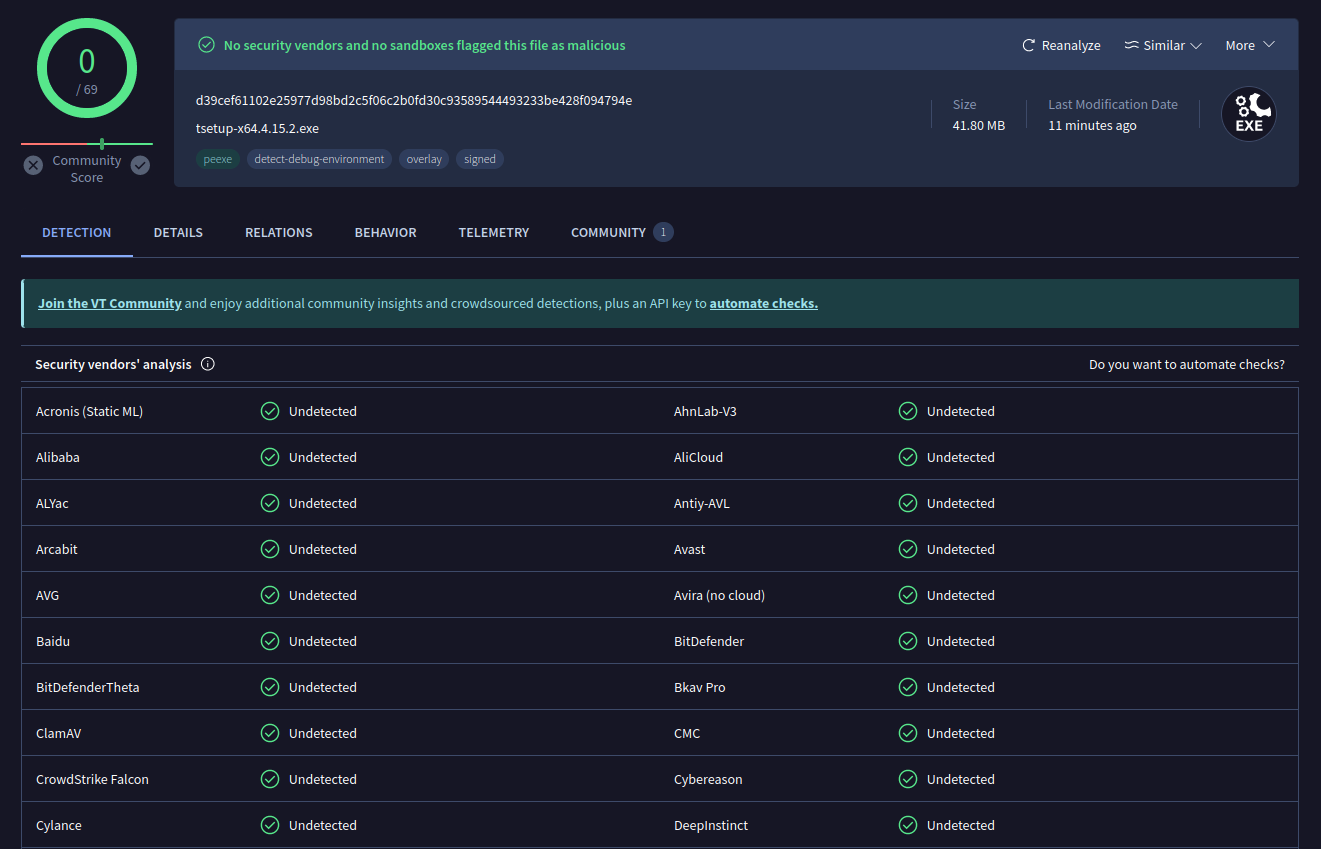Click the Bkav Pro undetected check icon
1321x849 pixels.
908,687
